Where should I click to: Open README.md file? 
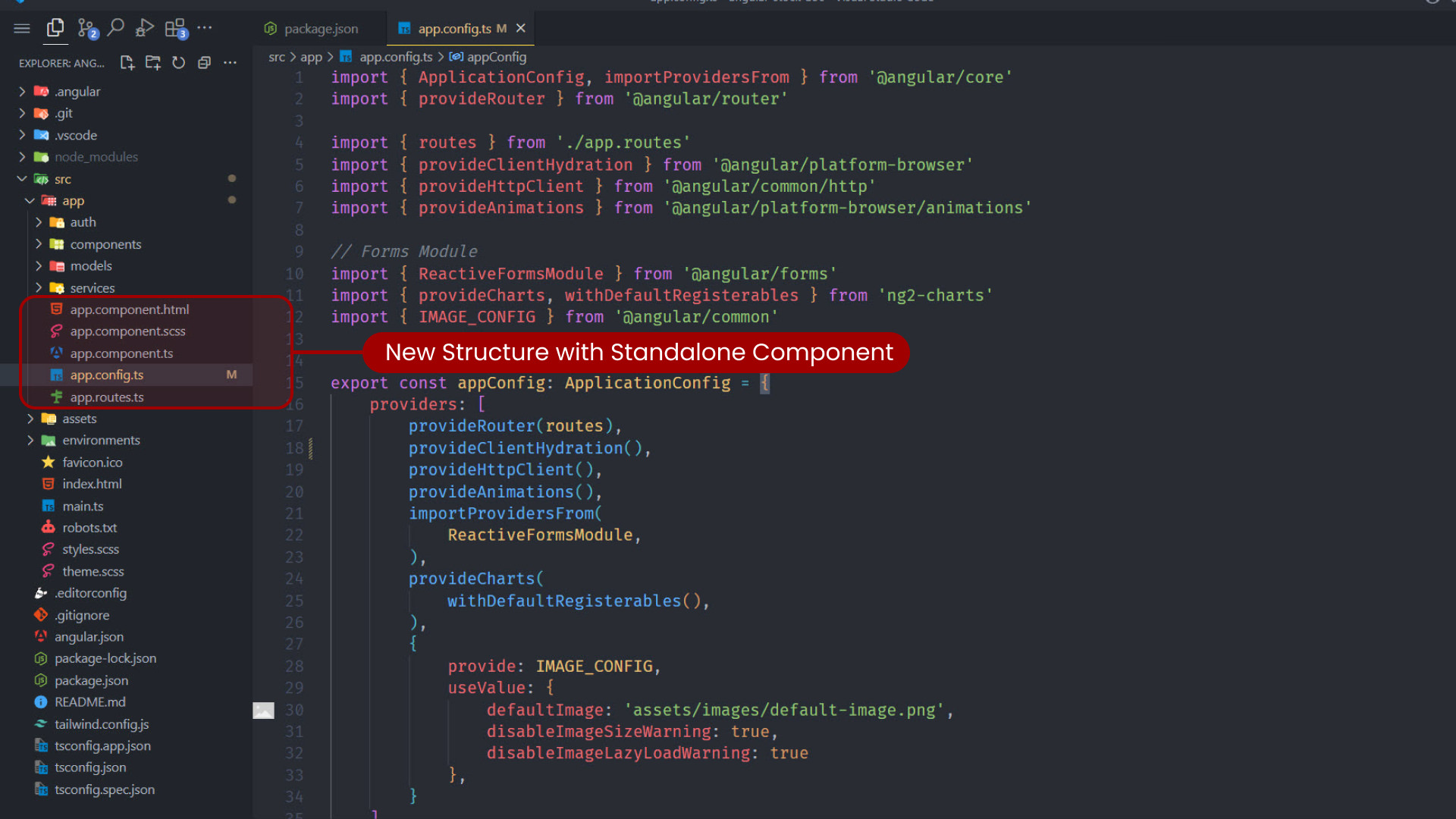[89, 702]
